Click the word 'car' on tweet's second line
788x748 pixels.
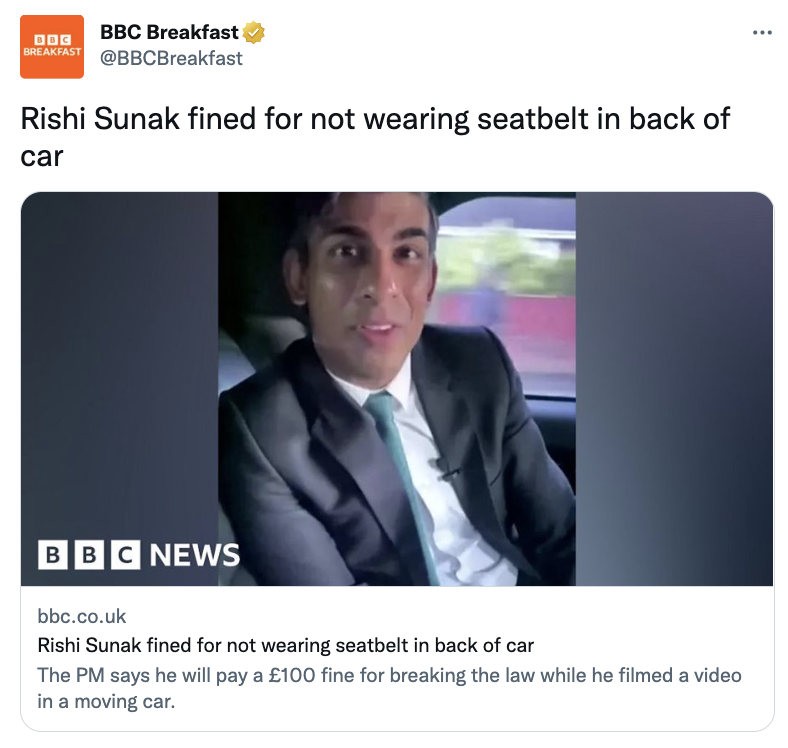[x=42, y=157]
